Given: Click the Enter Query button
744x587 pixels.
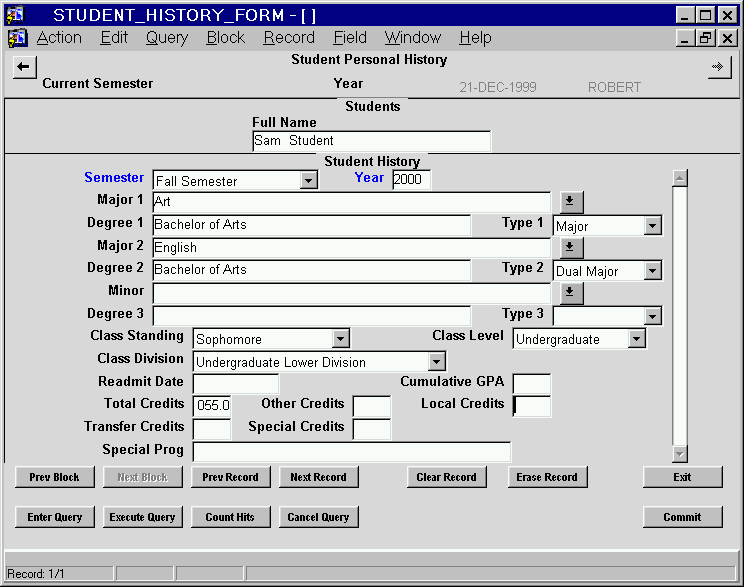Looking at the screenshot, I should (x=55, y=517).
